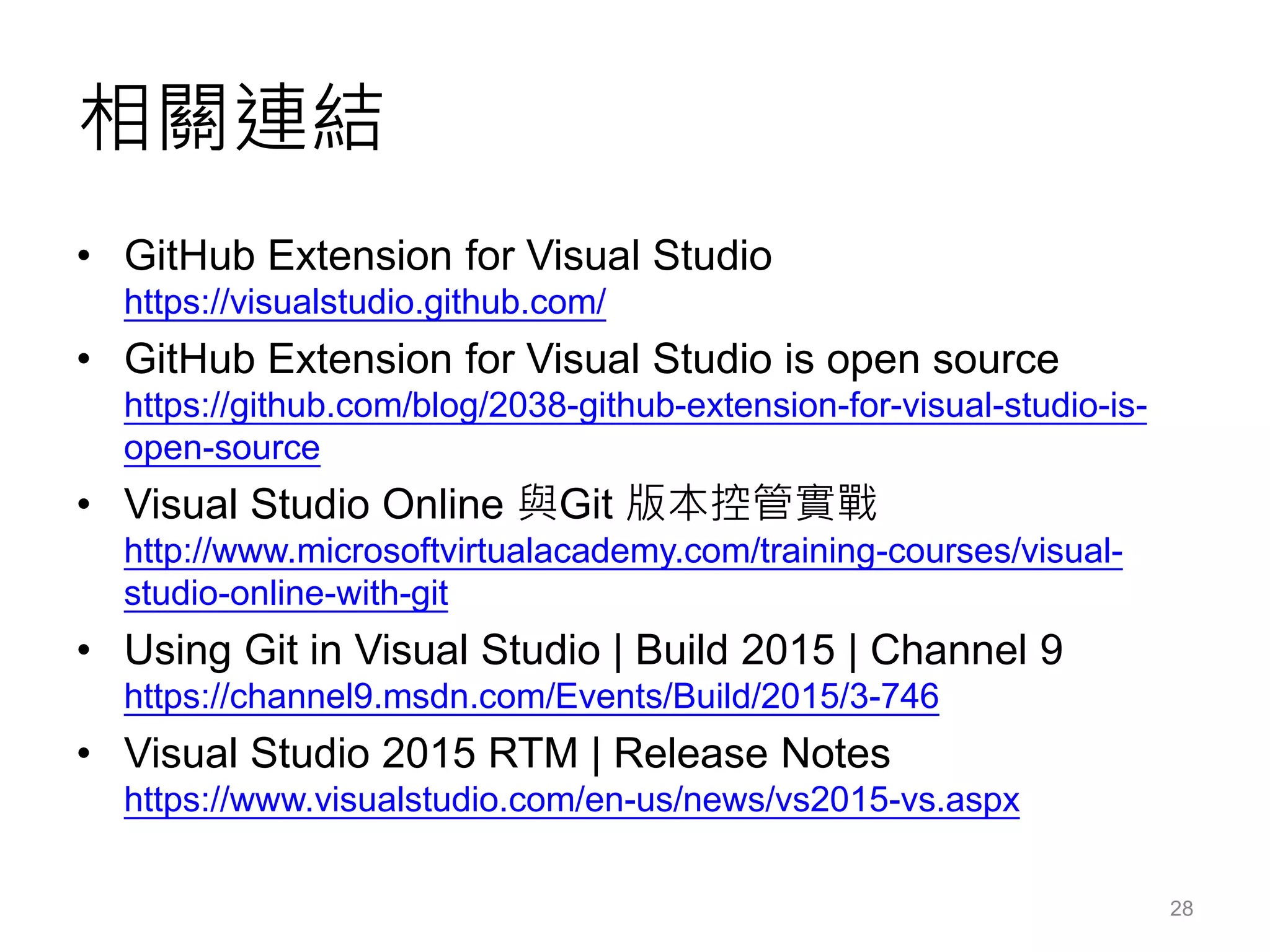Click the text 'GitHub Extension for Visual Studio is open source'
1270x952 pixels.
coord(592,359)
